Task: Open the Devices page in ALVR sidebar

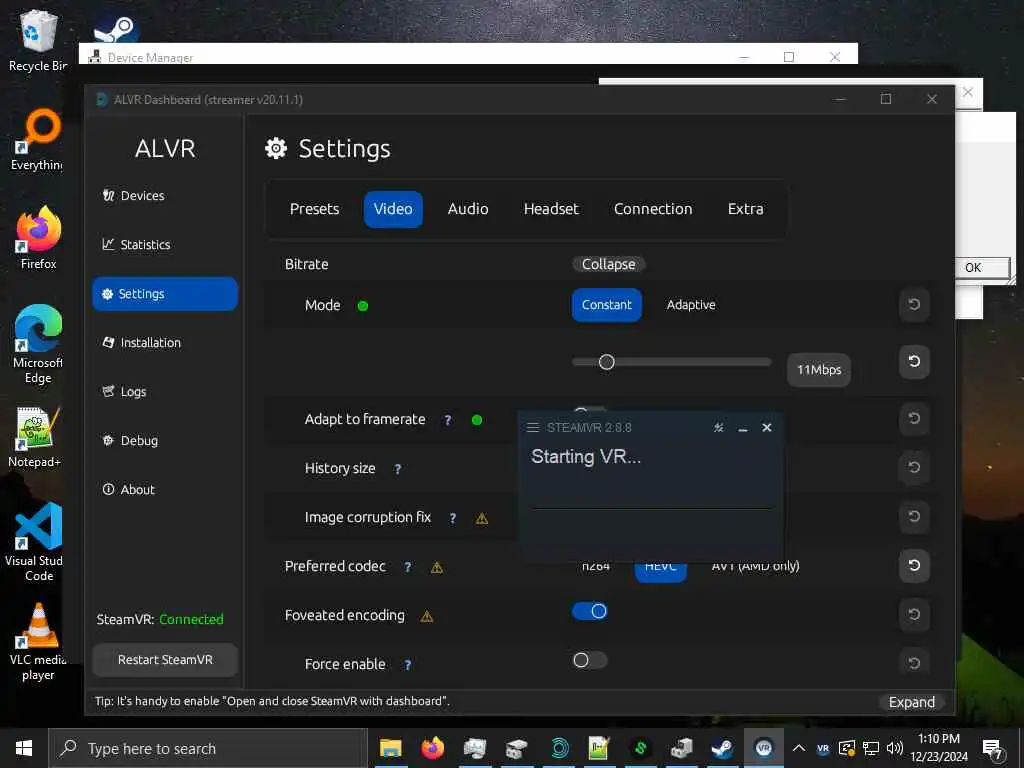Action: [x=134, y=195]
